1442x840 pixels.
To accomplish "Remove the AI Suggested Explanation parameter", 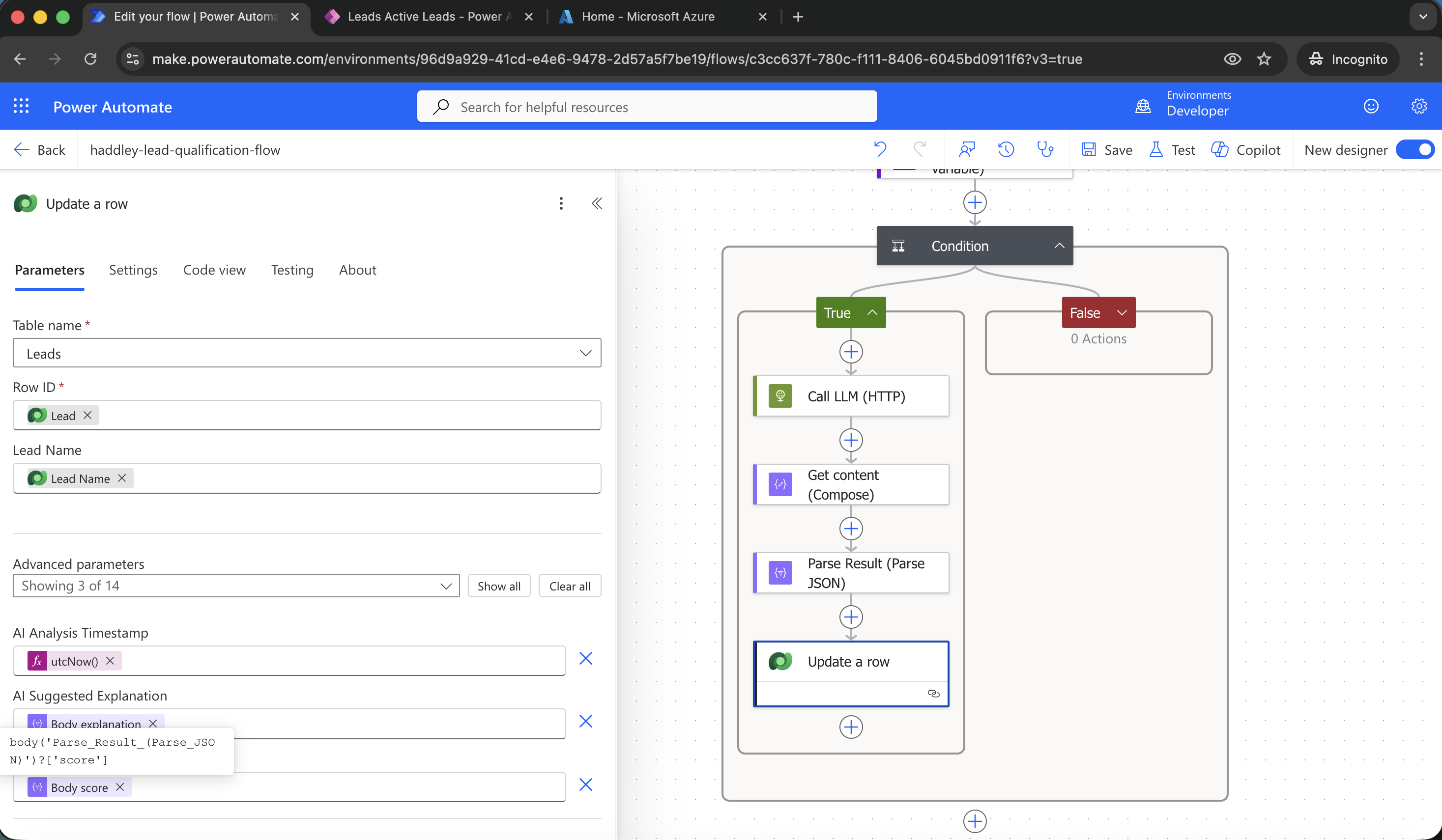I will [585, 722].
